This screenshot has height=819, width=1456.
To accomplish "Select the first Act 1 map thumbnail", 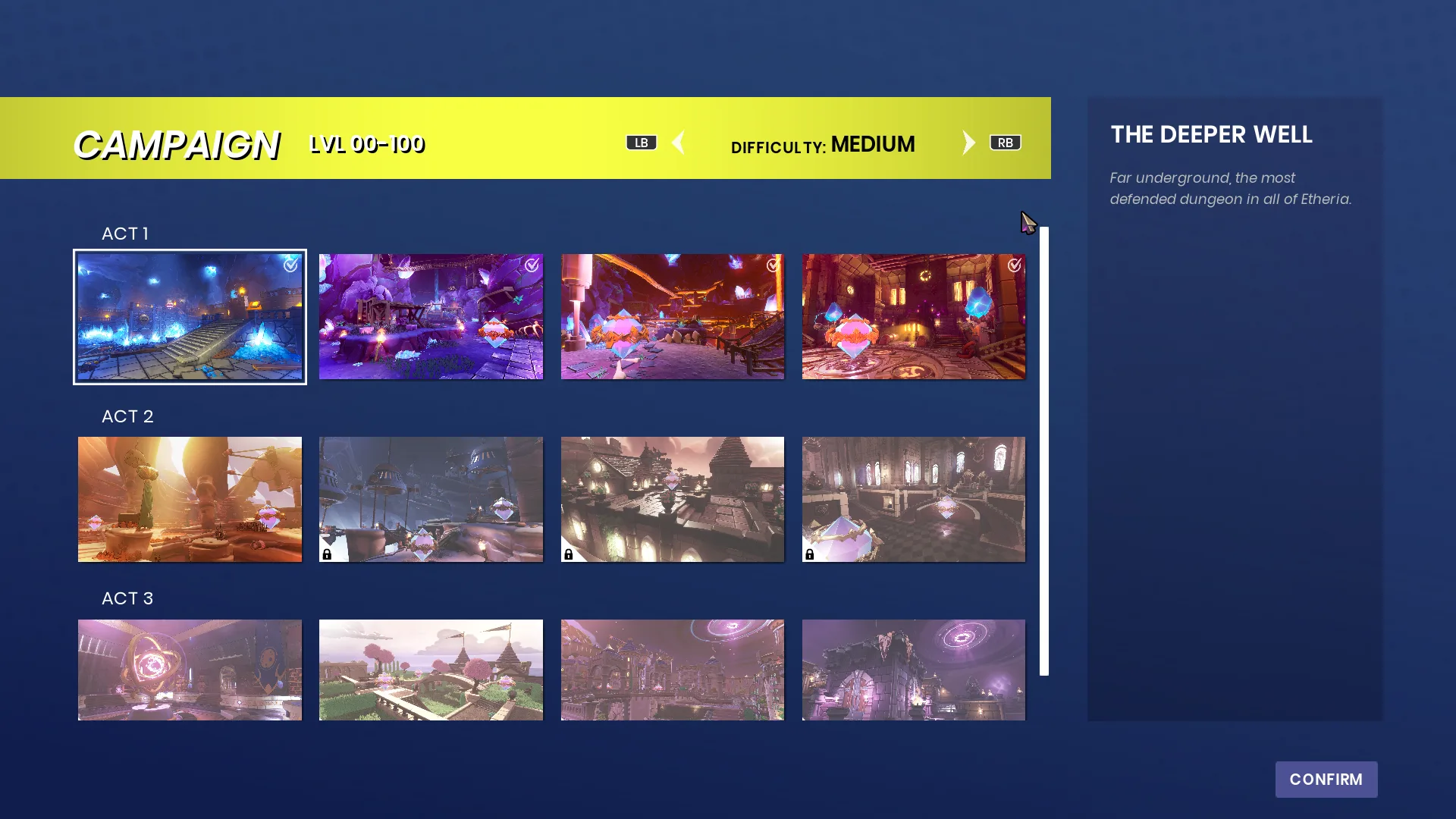I will coord(190,317).
